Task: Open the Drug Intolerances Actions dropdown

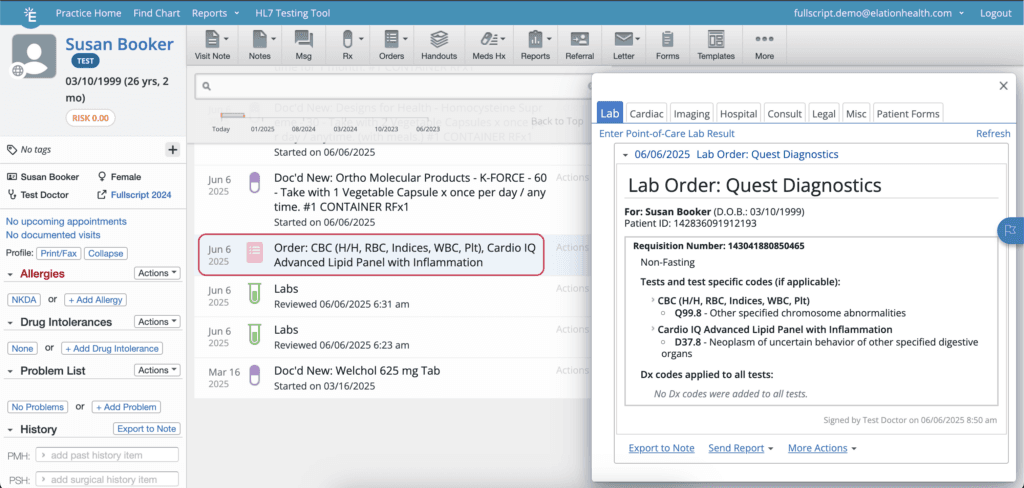Action: coord(157,321)
